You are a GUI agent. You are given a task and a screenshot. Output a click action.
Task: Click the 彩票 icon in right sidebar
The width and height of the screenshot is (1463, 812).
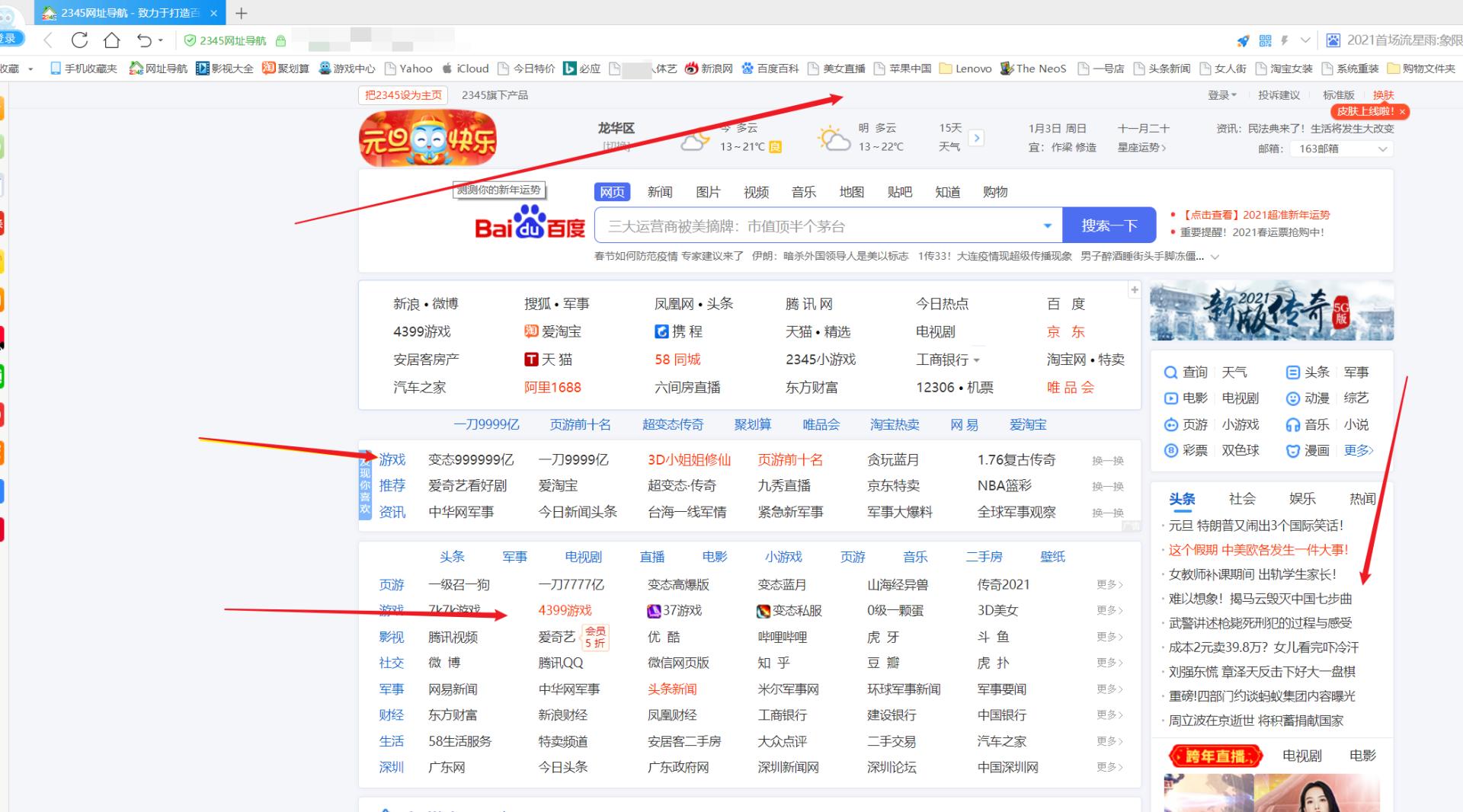(1171, 450)
